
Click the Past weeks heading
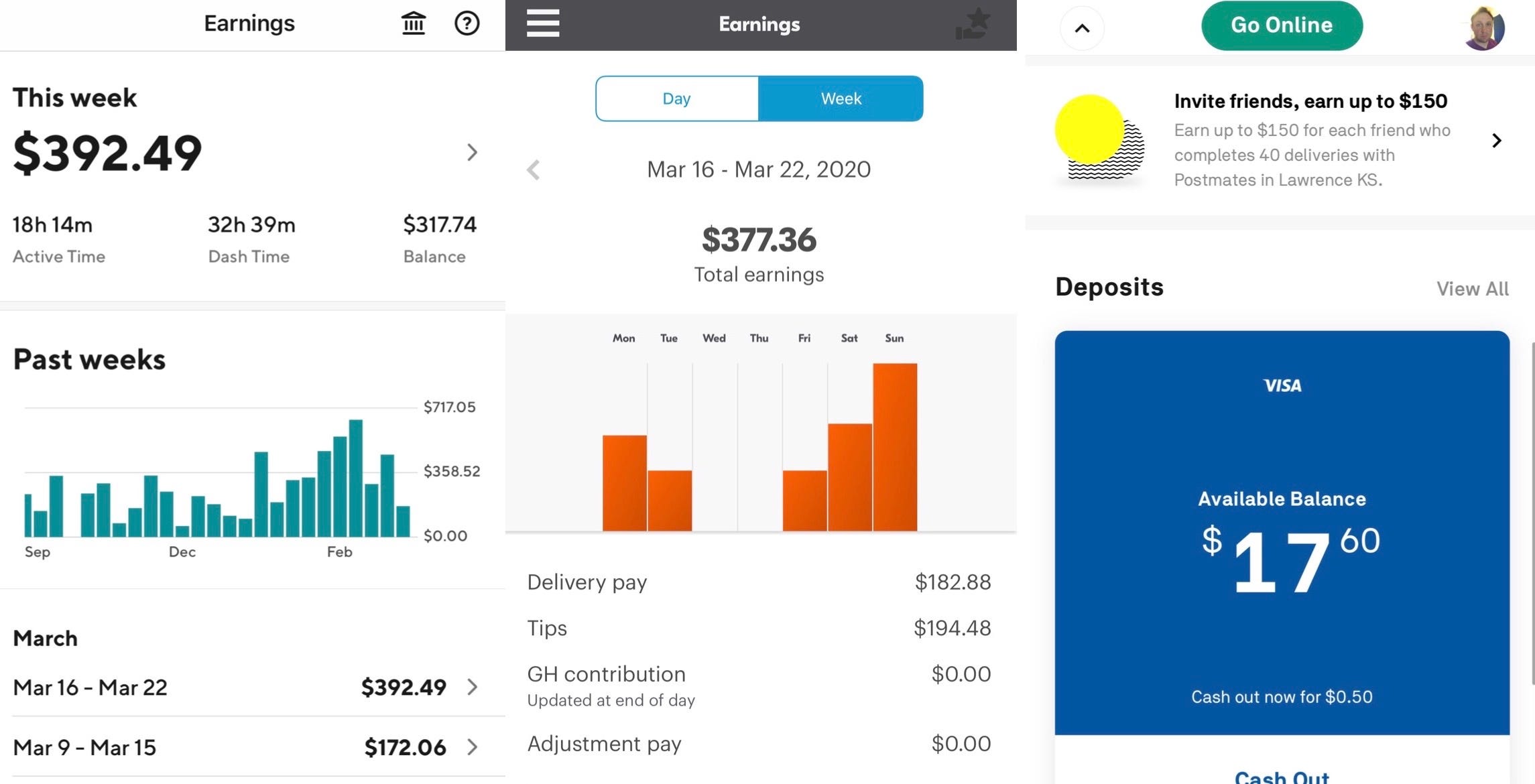point(89,360)
